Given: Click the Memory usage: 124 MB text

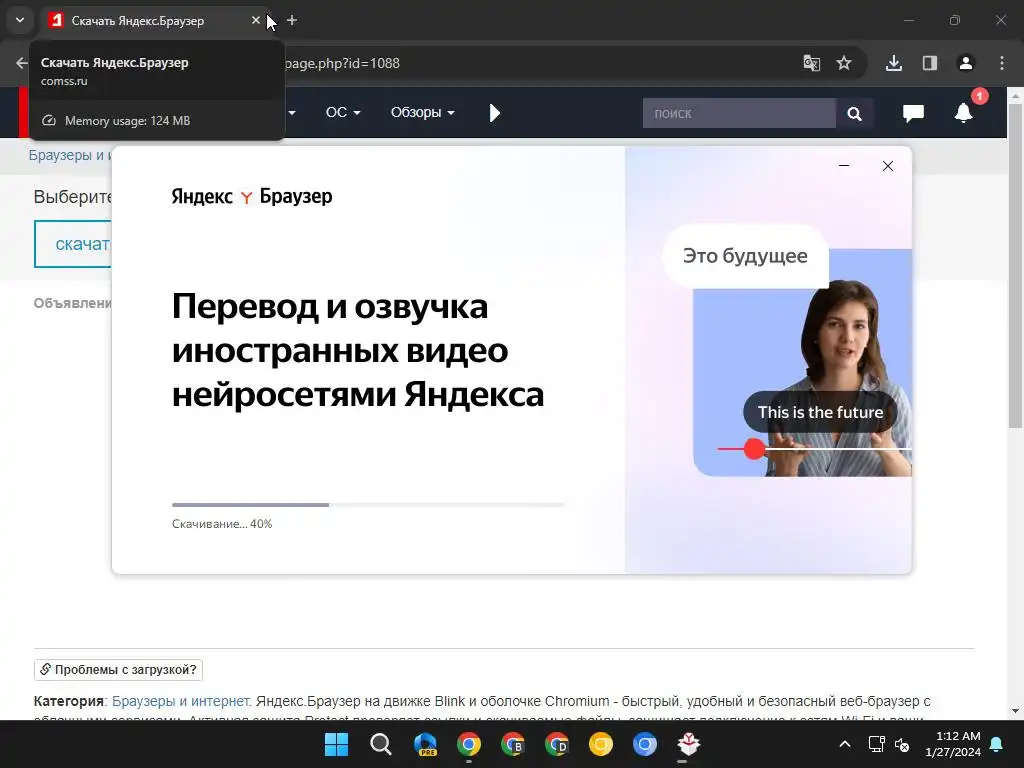Looking at the screenshot, I should point(127,121).
